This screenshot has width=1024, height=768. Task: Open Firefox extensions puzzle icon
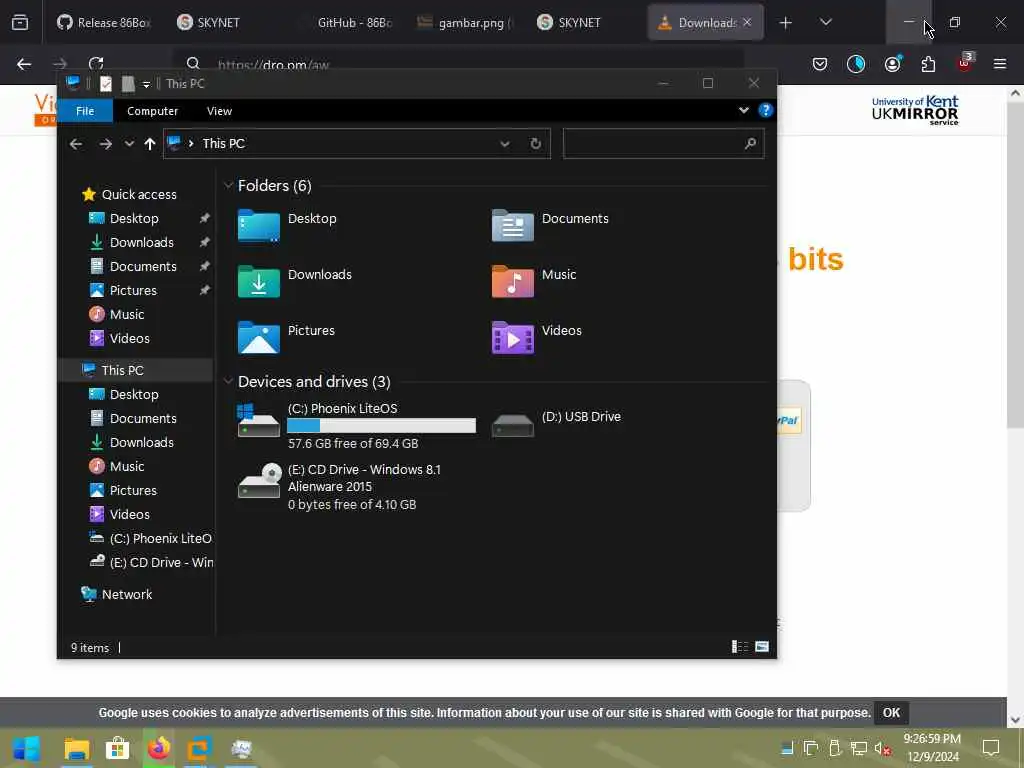[928, 63]
